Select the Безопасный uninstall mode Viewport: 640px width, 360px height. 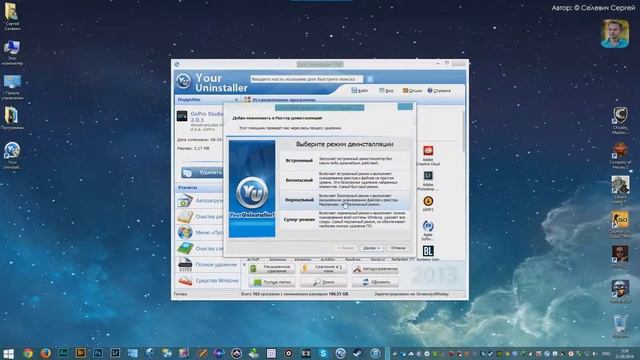click(x=344, y=180)
